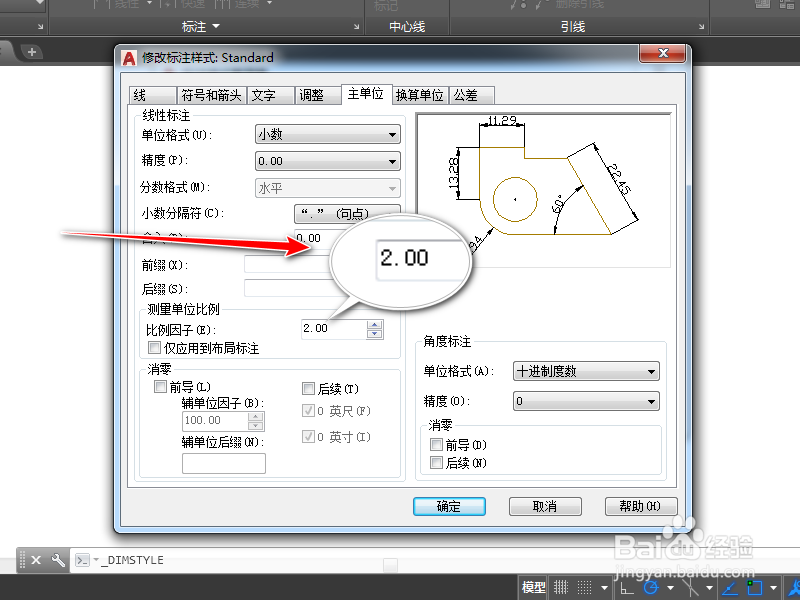Check the 后续(N) trailing zeros option under 角度标注
This screenshot has width=800, height=600.
437,463
